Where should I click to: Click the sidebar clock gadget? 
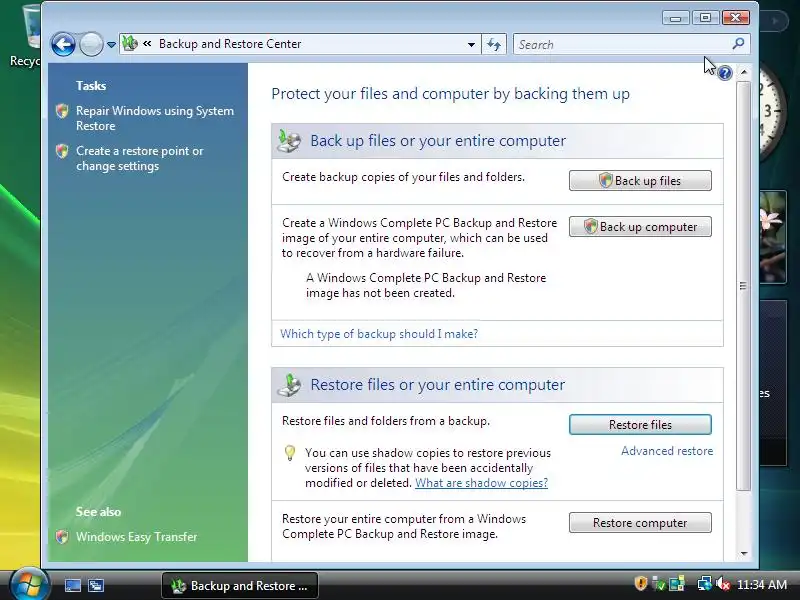770,112
